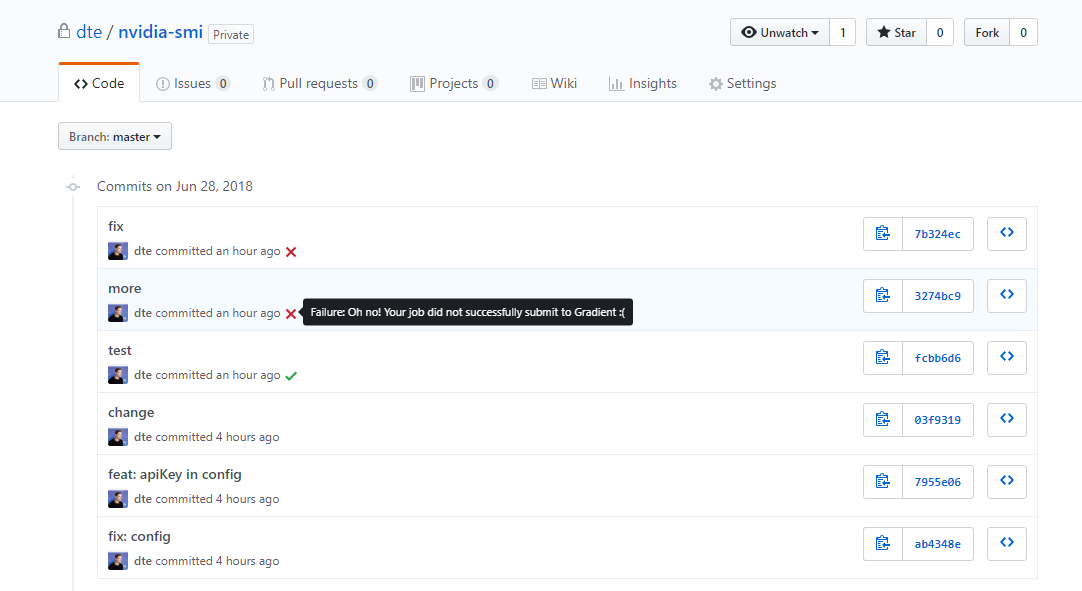1082x591 pixels.
Task: Copy full SHA for commit ab4348e
Action: coord(883,544)
